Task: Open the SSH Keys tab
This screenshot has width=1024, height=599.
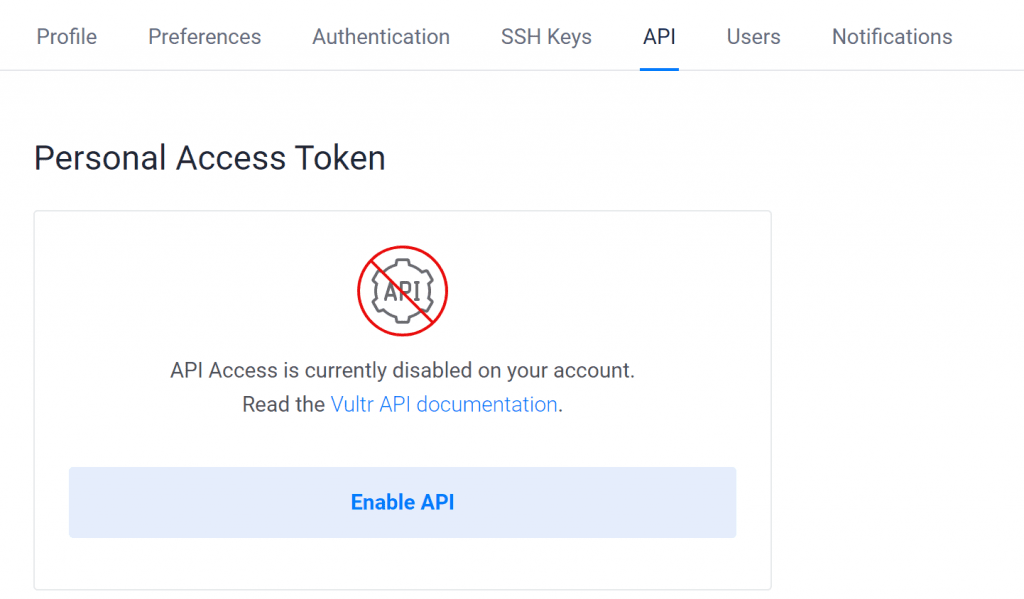Action: point(546,36)
